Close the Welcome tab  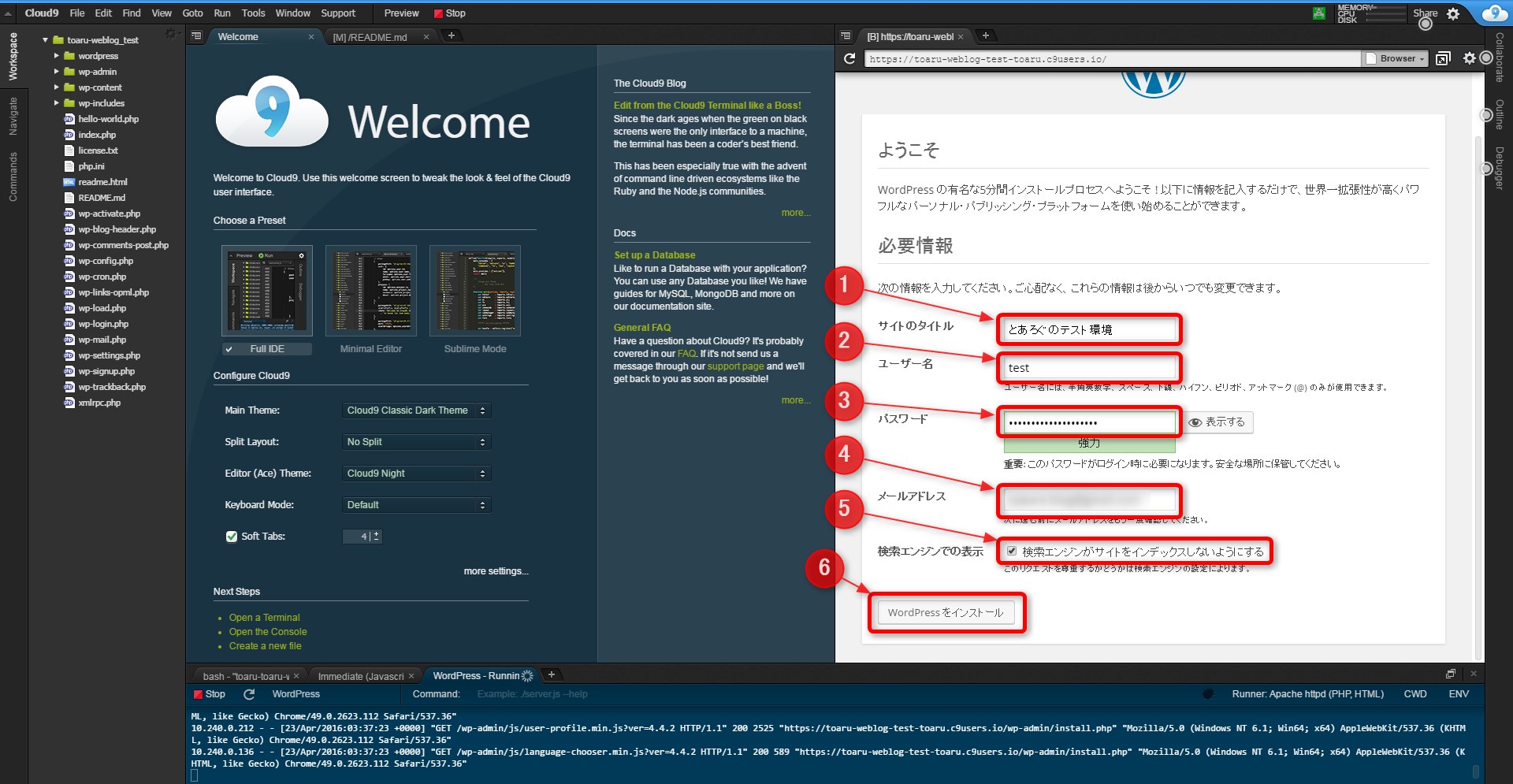point(311,37)
